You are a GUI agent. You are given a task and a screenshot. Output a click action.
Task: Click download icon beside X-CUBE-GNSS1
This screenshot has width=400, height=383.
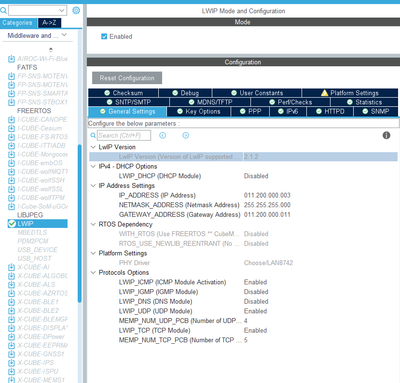point(11,354)
